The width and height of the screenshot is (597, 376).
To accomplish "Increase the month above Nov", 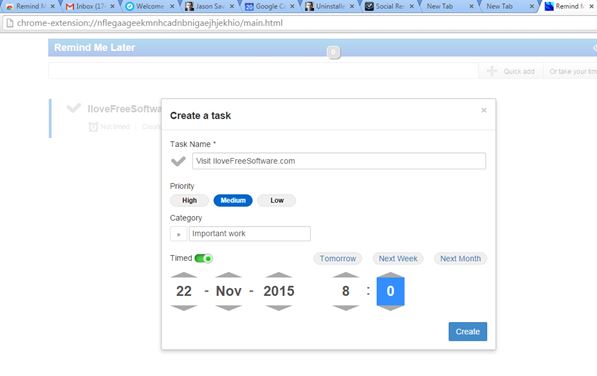I will pyautogui.click(x=228, y=275).
